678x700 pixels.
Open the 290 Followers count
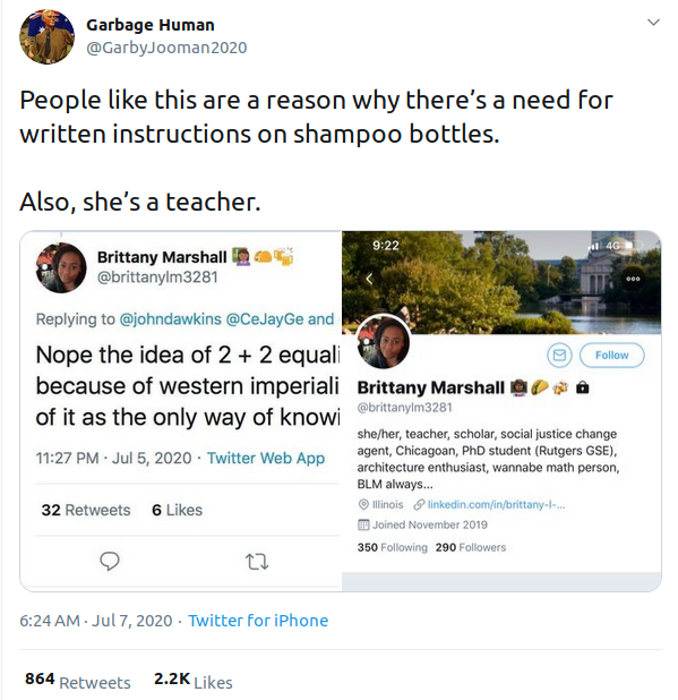tap(471, 547)
